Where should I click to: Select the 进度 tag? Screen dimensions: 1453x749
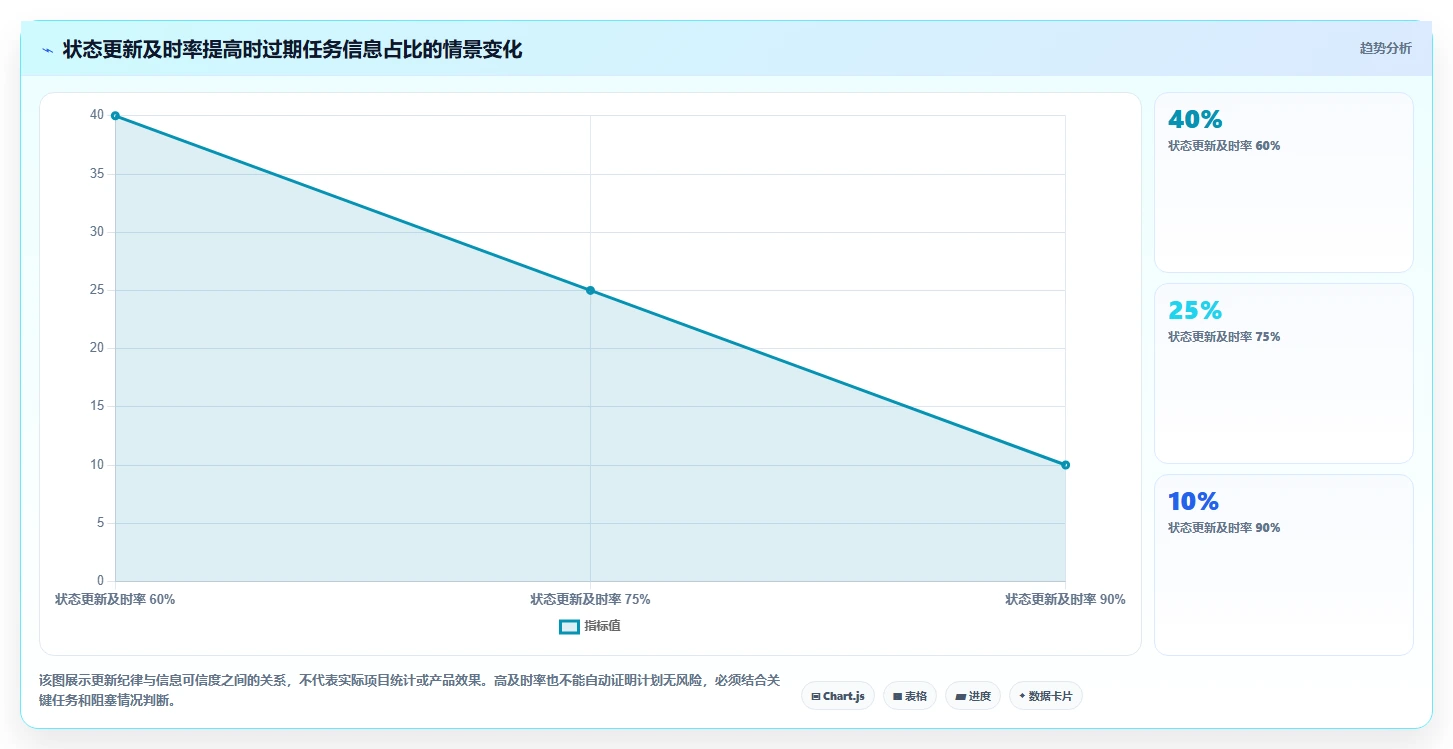(973, 696)
